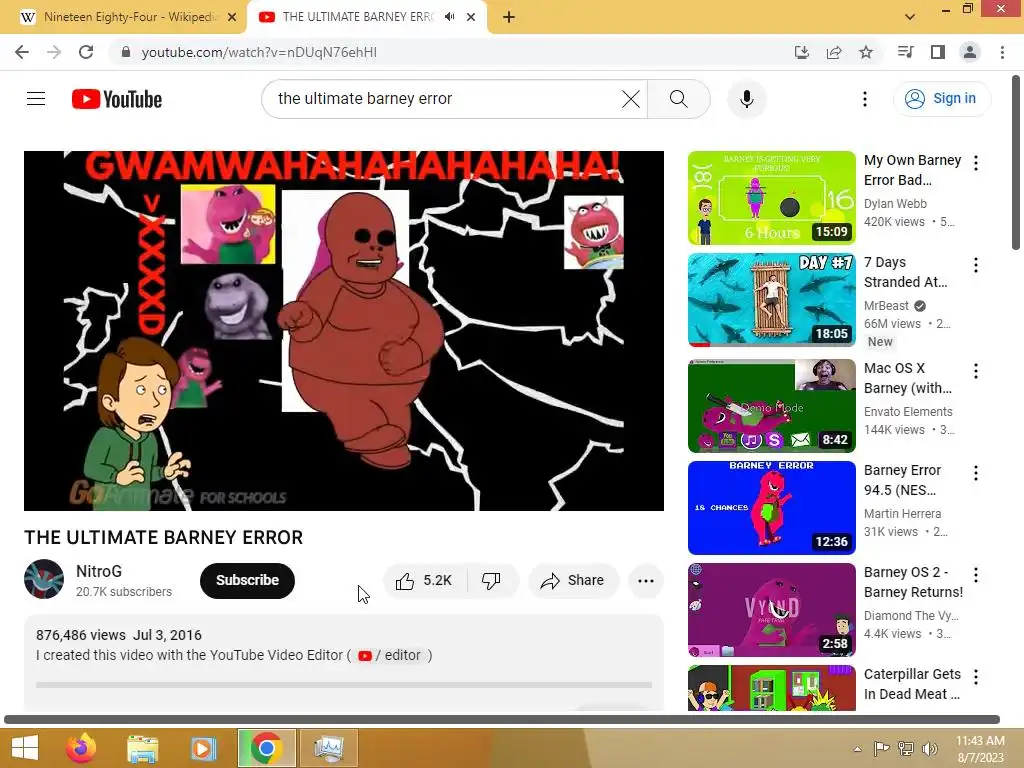Open the media player taskbar icon
1024x768 pixels.
[203, 748]
